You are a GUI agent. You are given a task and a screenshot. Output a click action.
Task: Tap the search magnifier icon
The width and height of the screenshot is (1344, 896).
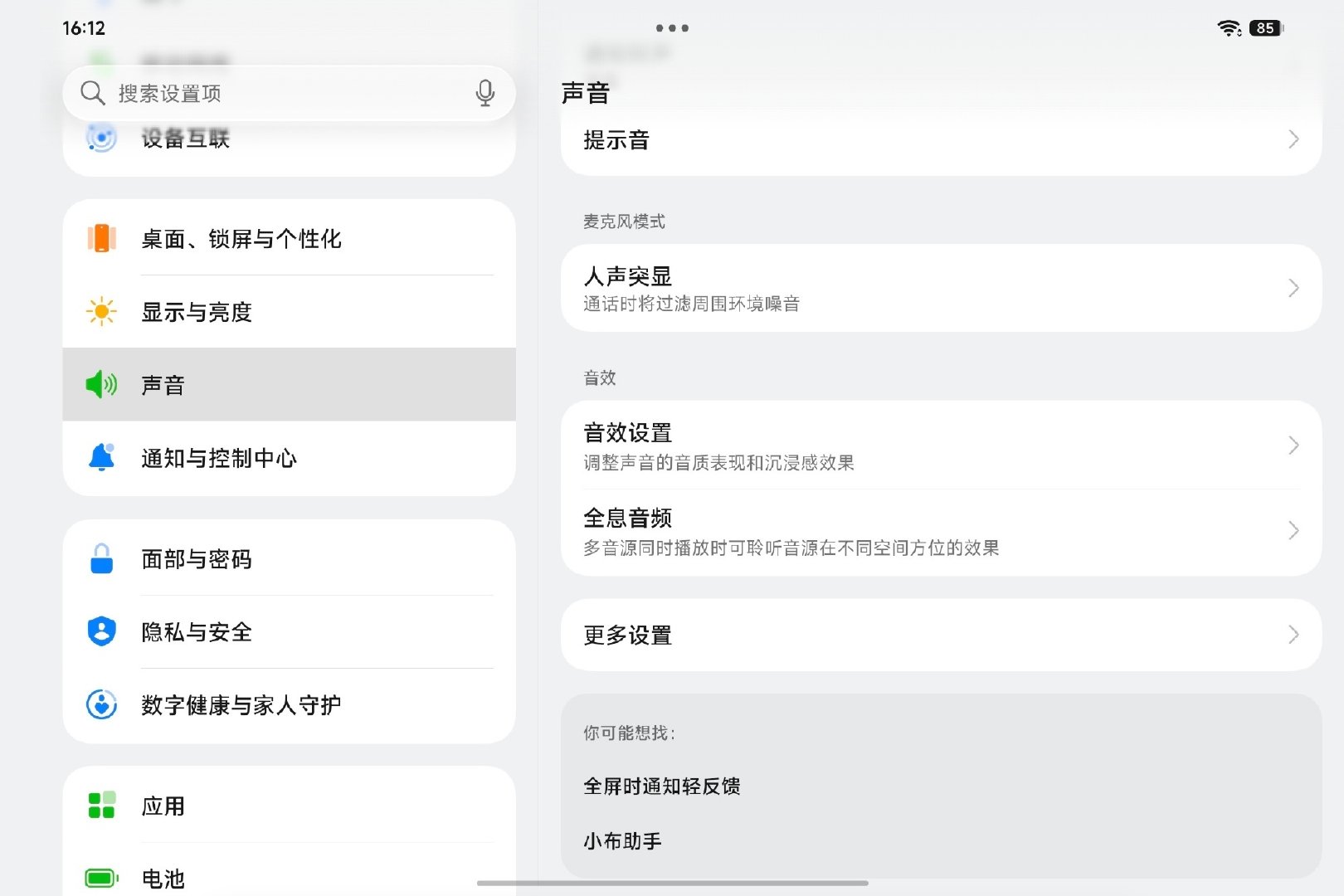pos(92,93)
